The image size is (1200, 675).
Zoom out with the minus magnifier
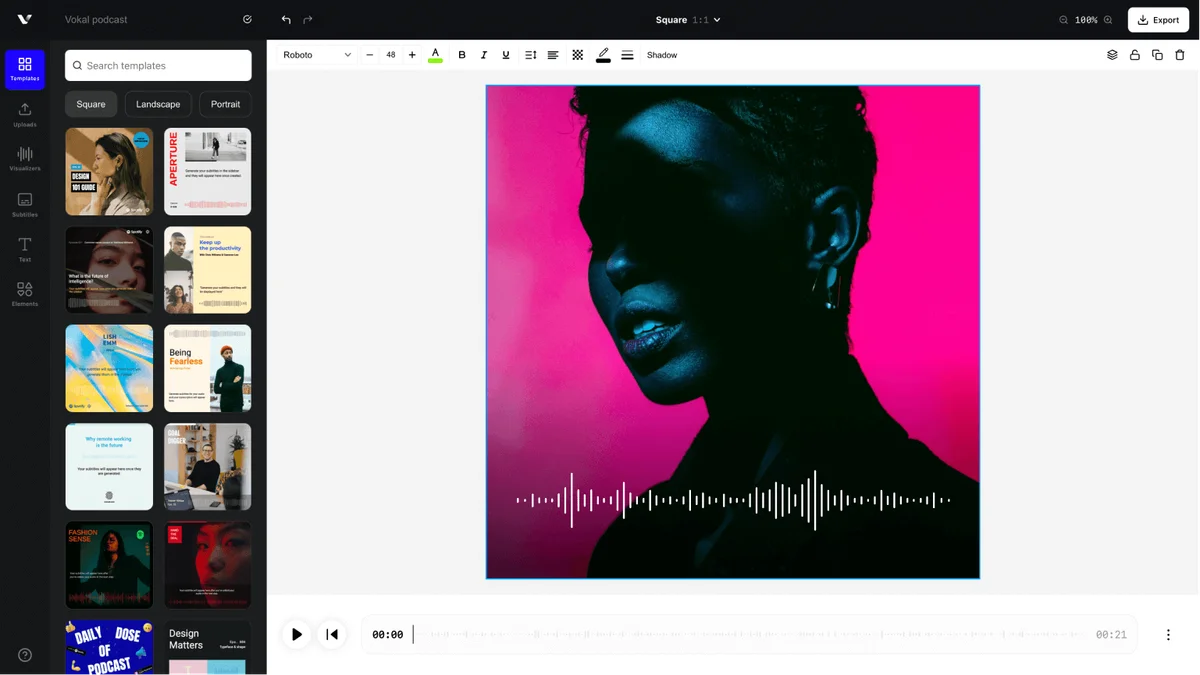coord(1064,20)
